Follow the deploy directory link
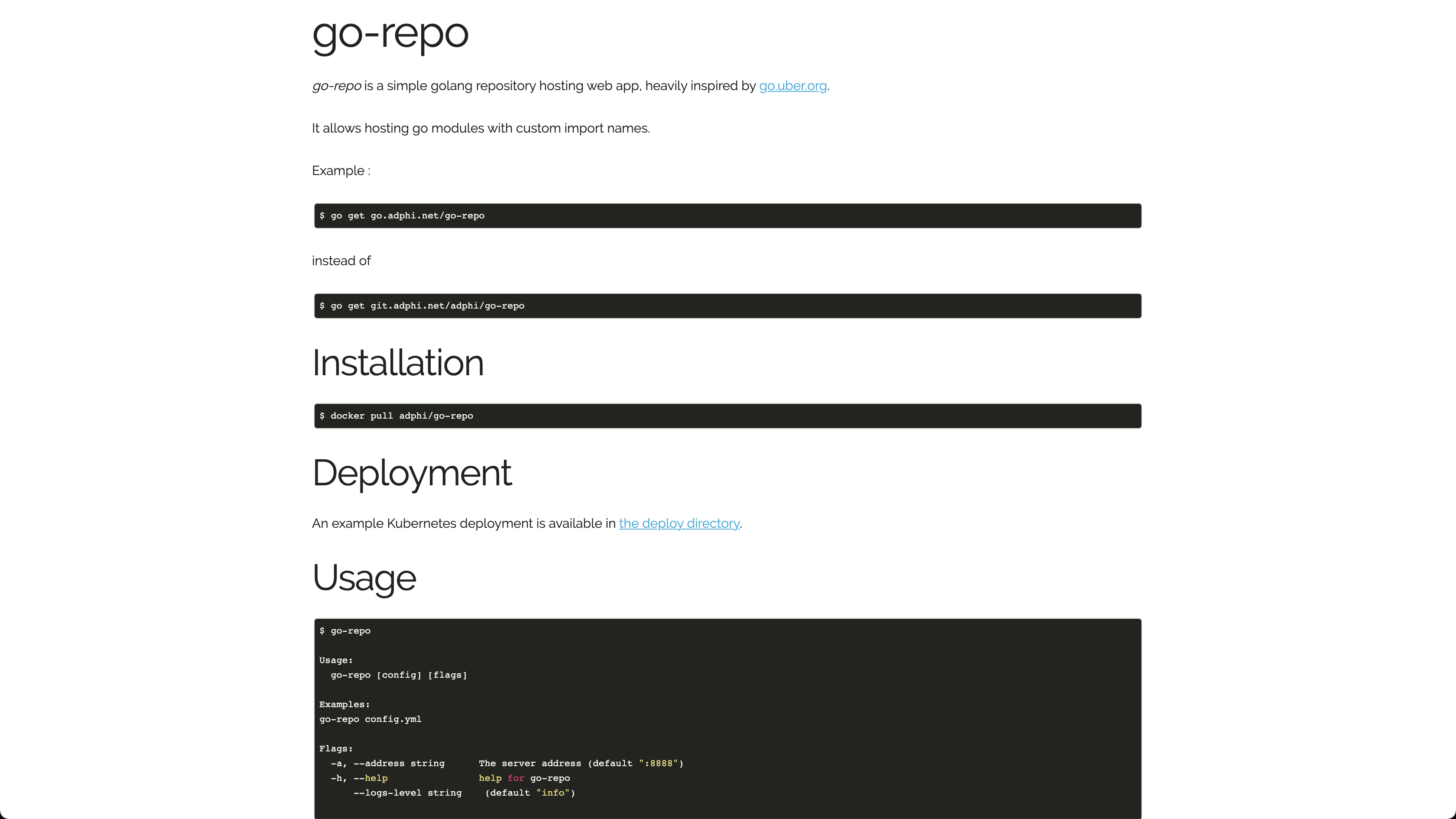Image resolution: width=1456 pixels, height=819 pixels. [x=679, y=523]
